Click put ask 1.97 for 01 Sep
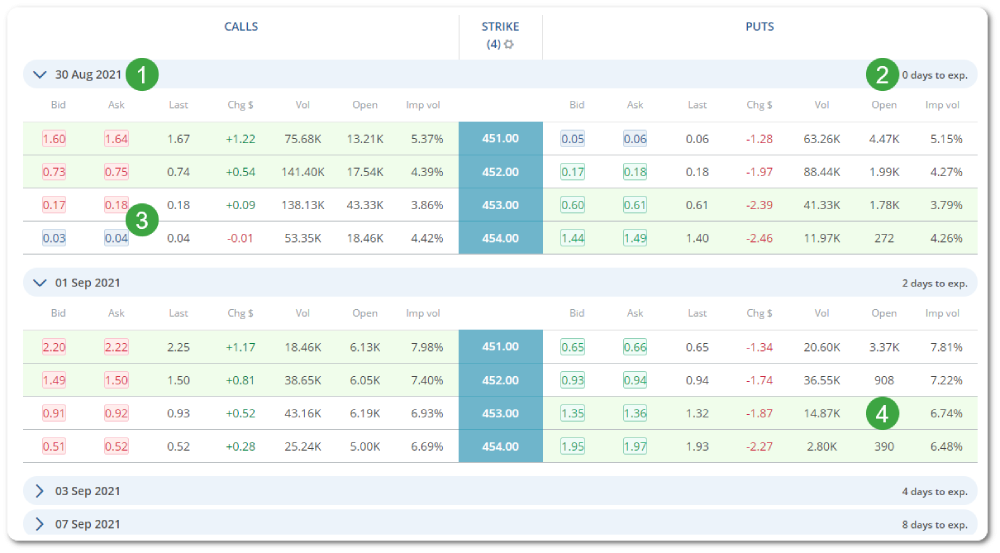The height and width of the screenshot is (553, 1000). (635, 446)
